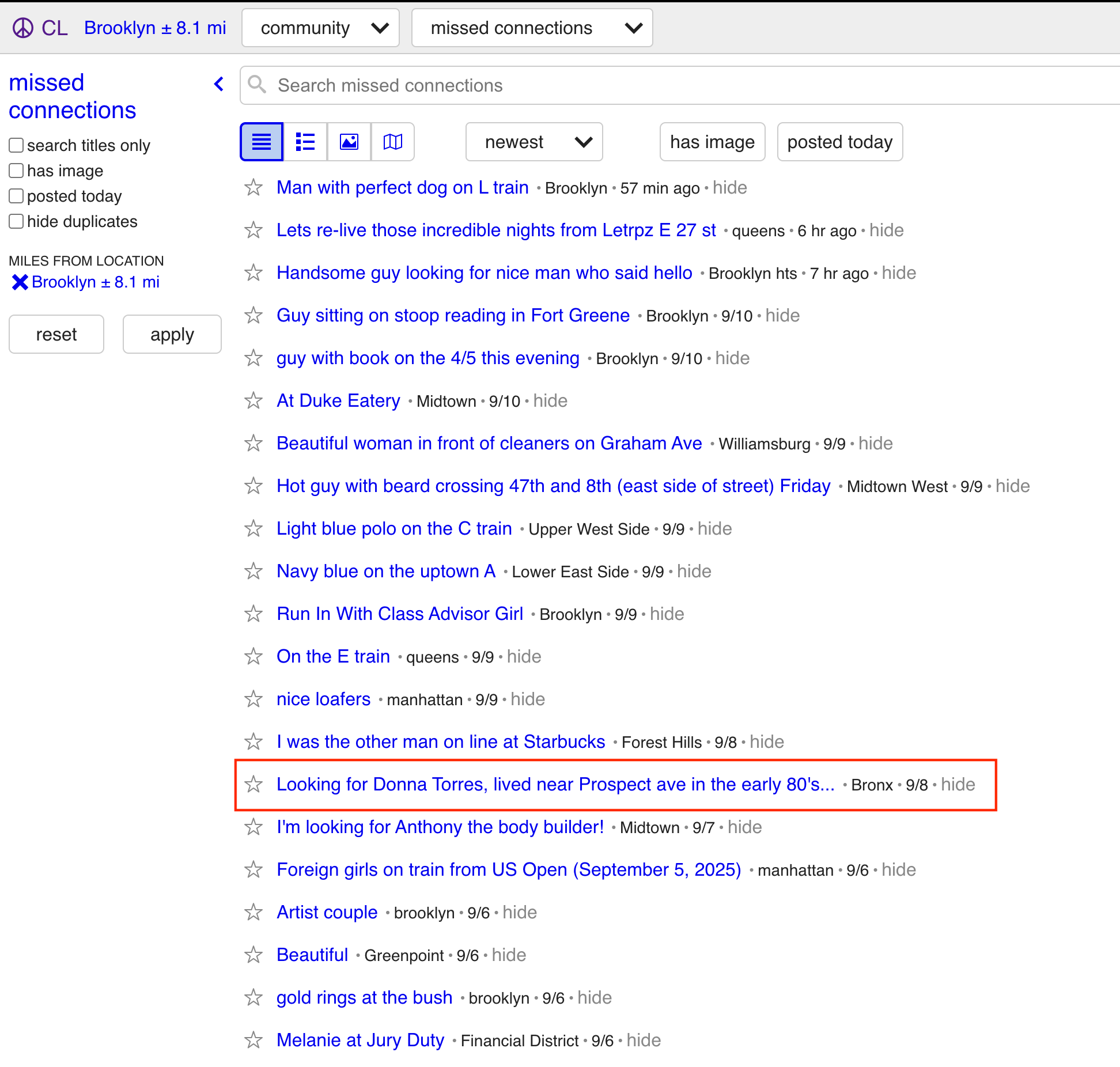Collapse sidebar with left chevron arrow

[x=219, y=84]
